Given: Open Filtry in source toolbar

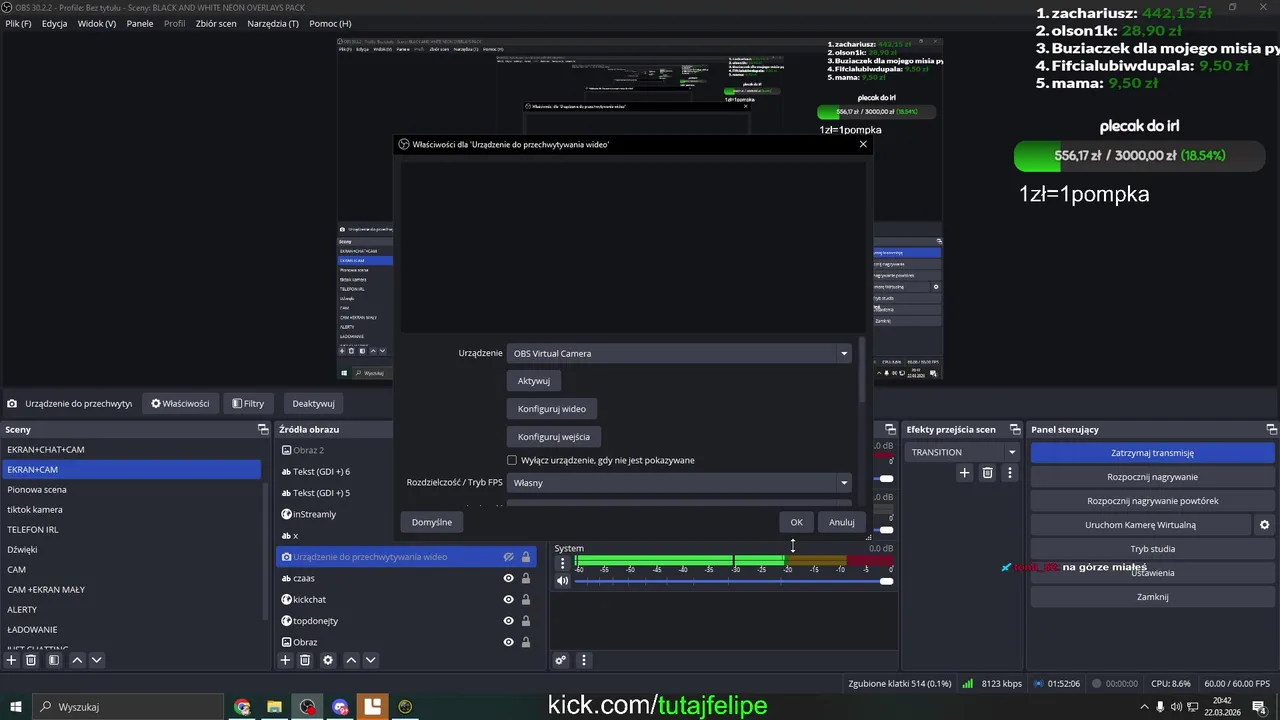Looking at the screenshot, I should pos(248,404).
